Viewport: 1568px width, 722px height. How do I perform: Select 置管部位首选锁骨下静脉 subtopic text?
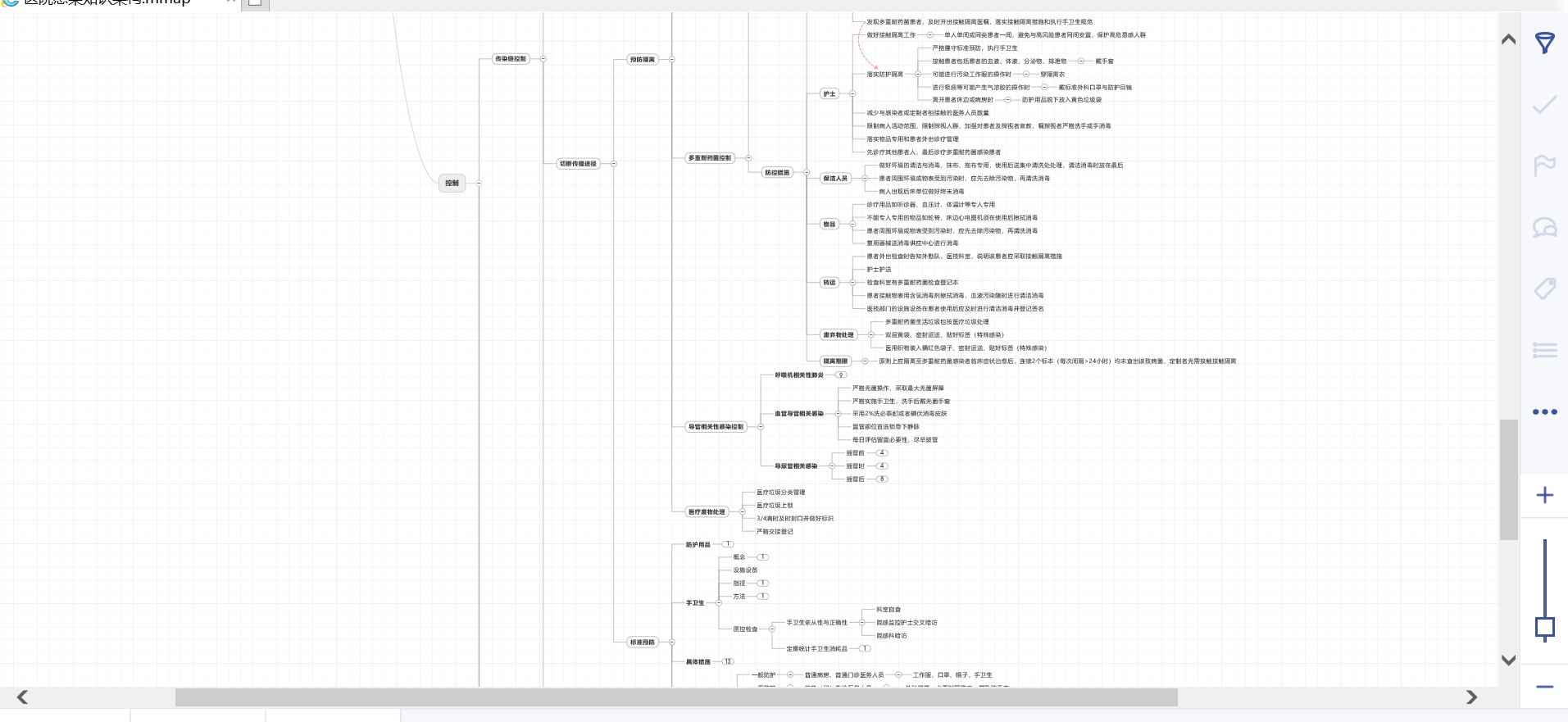pos(885,427)
